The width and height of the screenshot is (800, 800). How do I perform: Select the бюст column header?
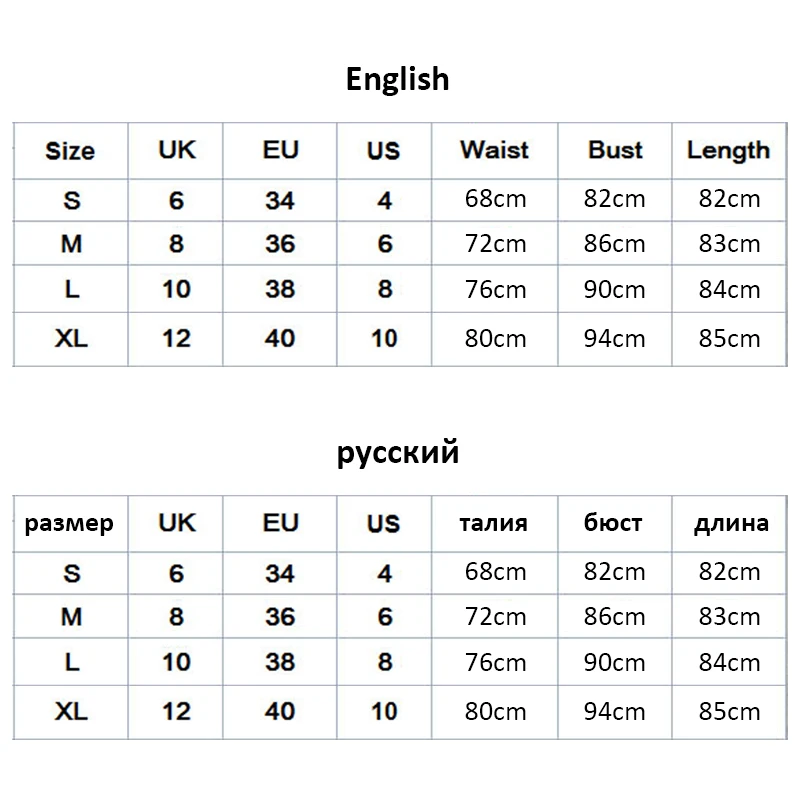point(614,523)
